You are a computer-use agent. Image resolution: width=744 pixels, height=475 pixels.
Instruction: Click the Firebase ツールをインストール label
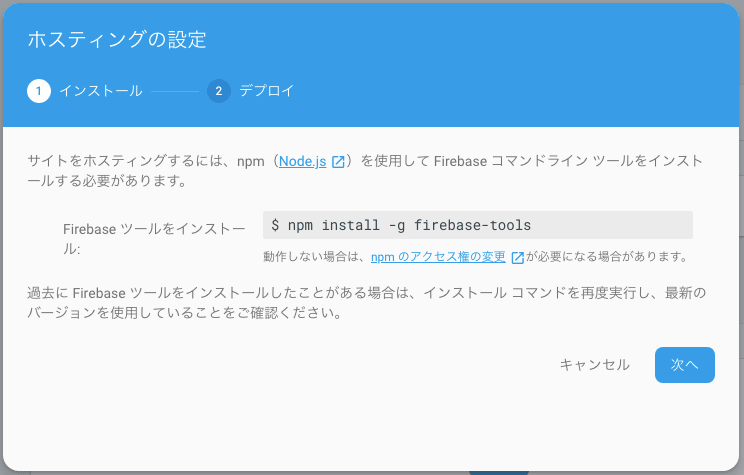click(154, 239)
